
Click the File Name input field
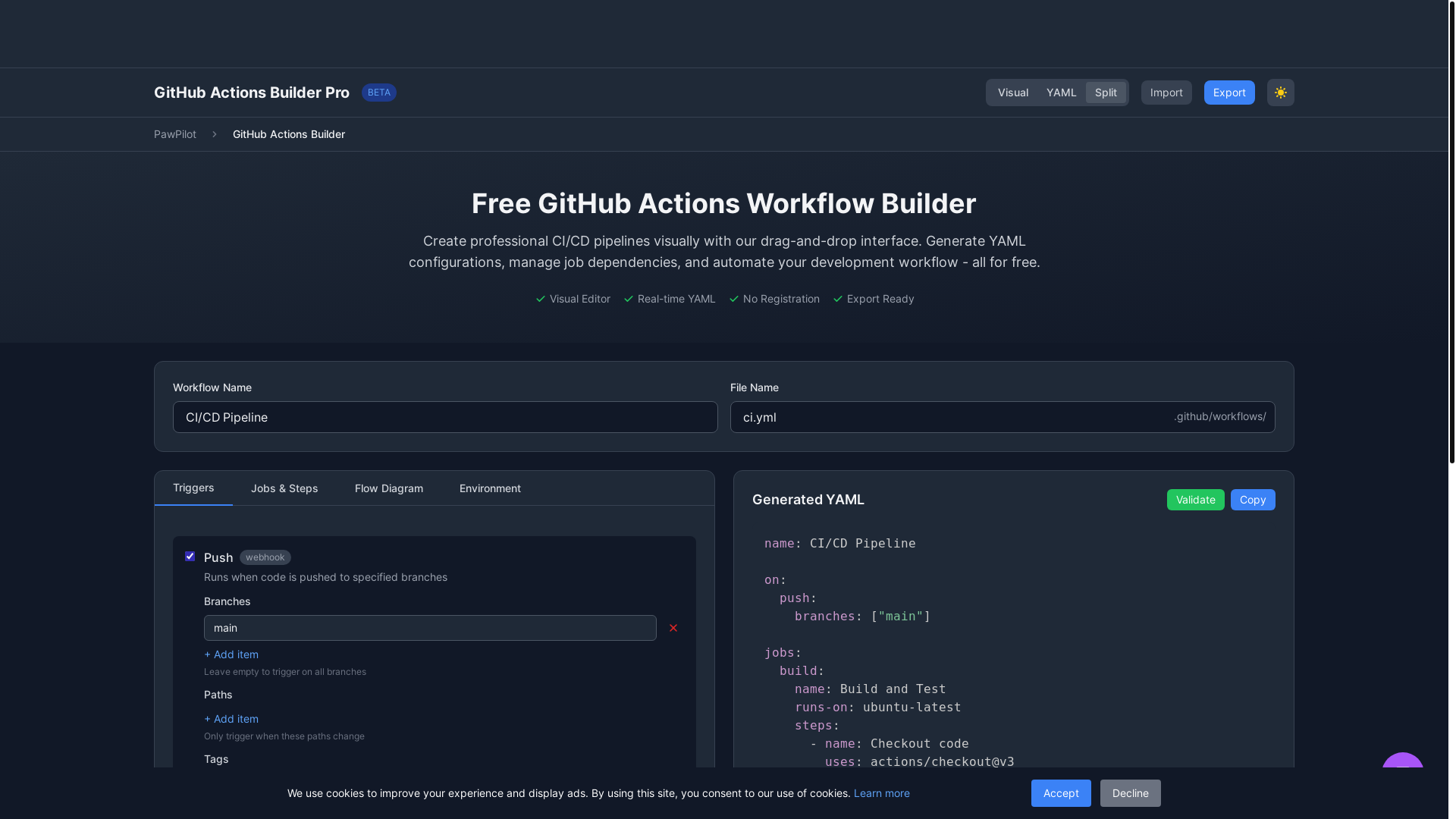[x=1003, y=417]
